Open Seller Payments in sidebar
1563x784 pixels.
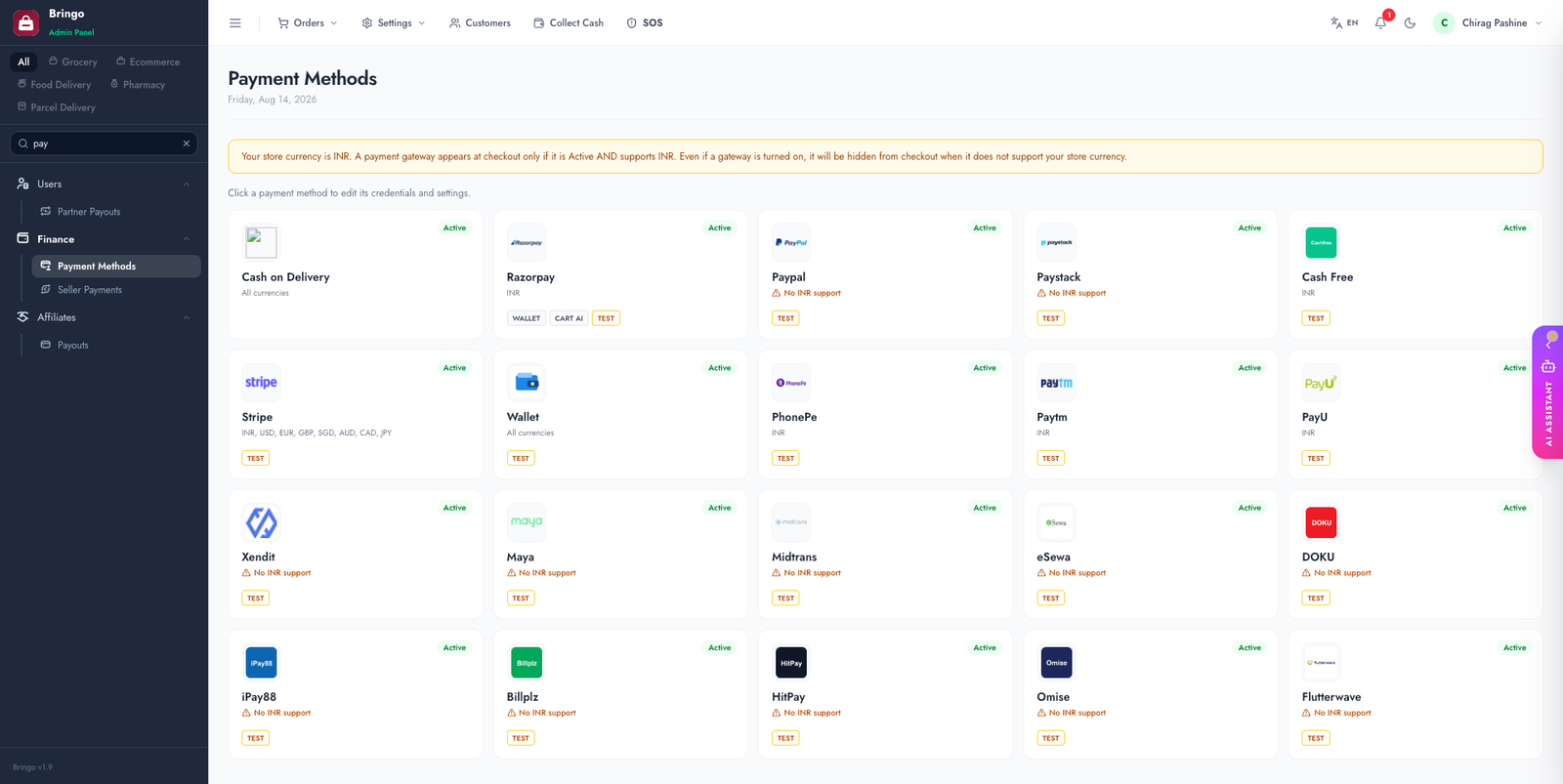tap(116, 290)
